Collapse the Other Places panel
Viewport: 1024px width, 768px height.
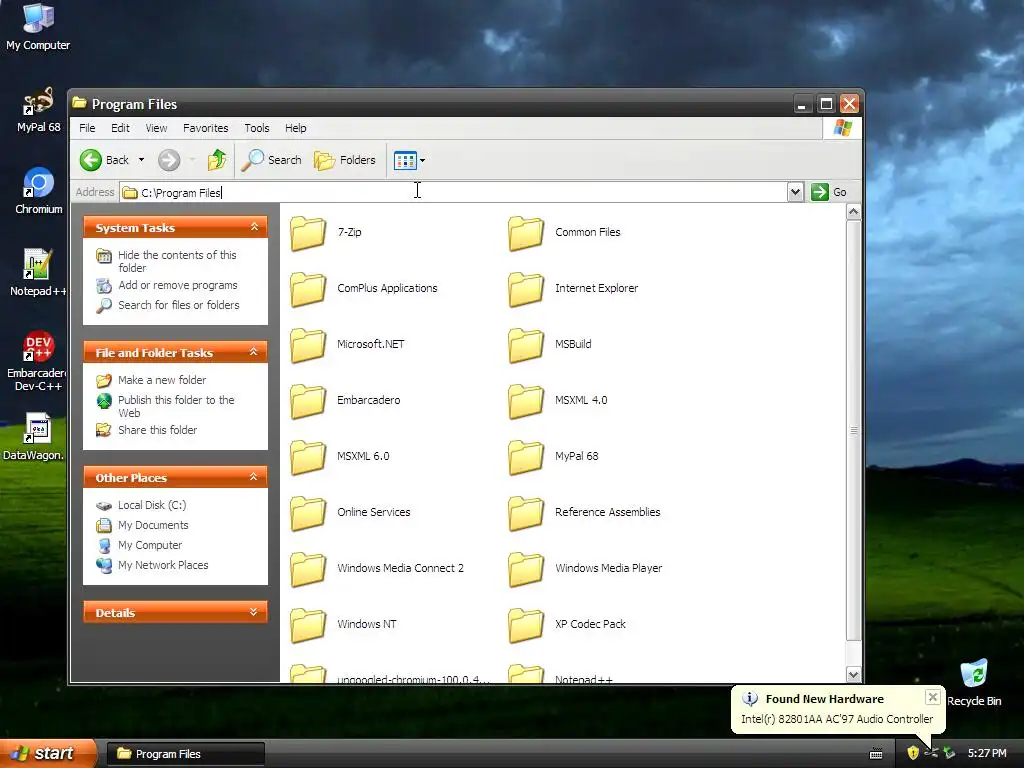coord(254,477)
